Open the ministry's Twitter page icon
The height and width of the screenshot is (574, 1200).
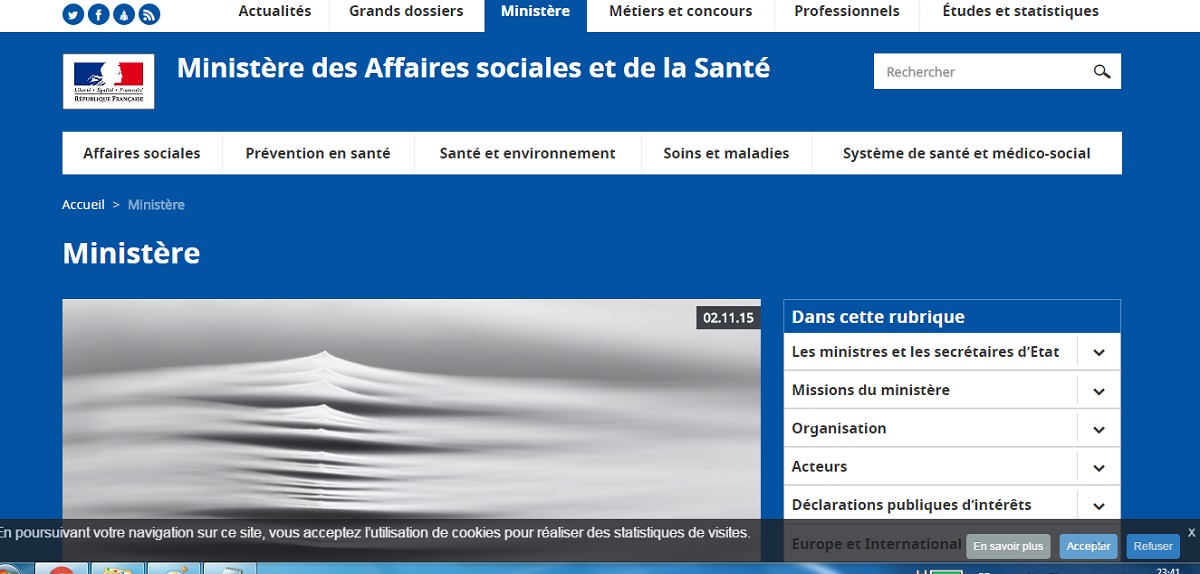tap(73, 14)
